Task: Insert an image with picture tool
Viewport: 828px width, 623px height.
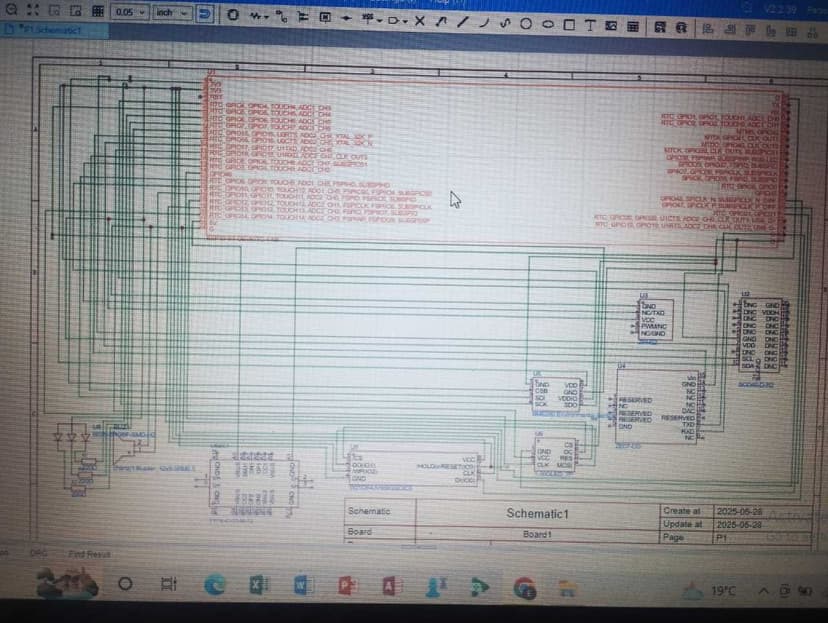Action: (612, 23)
